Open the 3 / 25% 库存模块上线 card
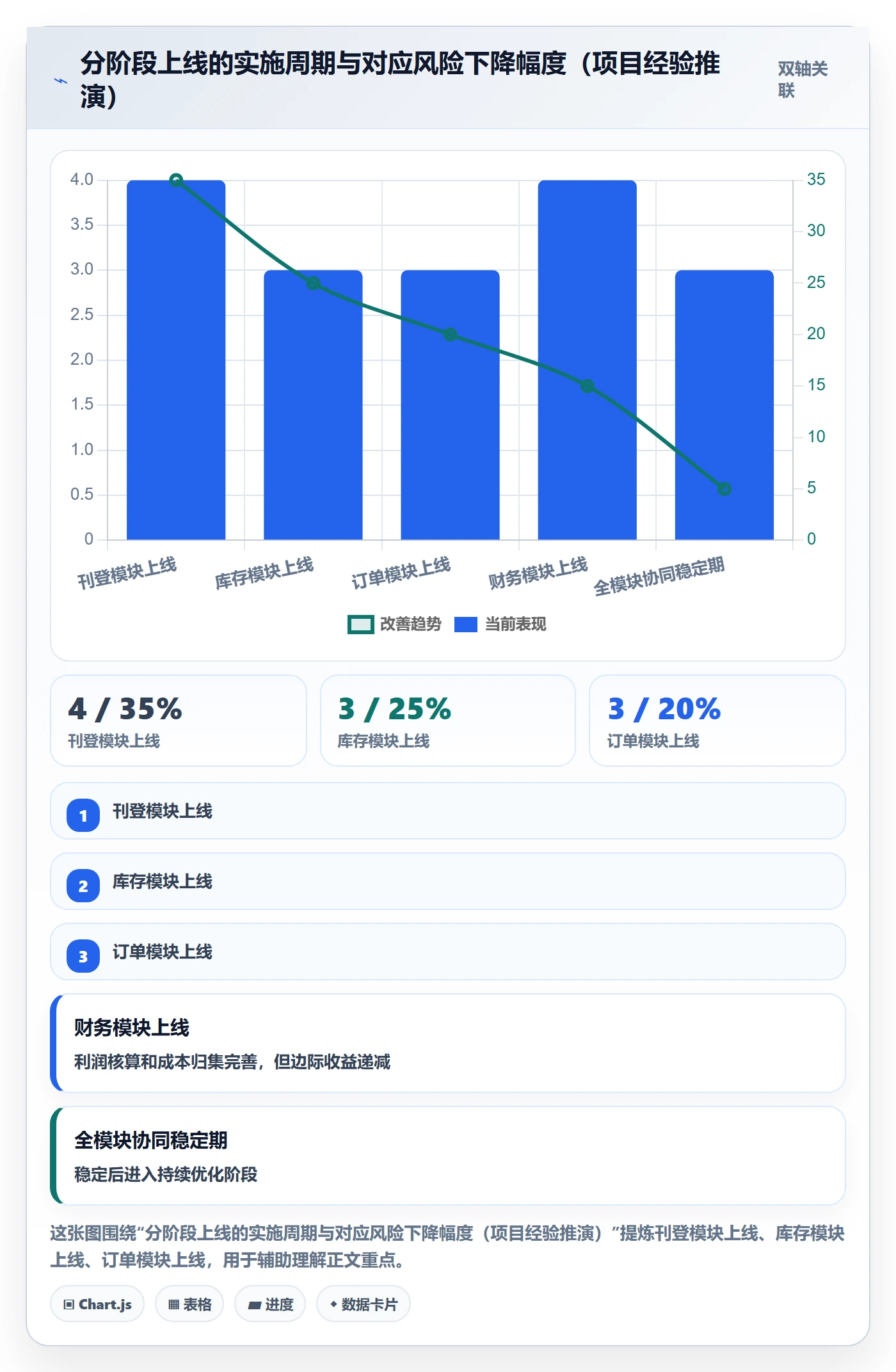This screenshot has height=1372, width=896. point(448,721)
